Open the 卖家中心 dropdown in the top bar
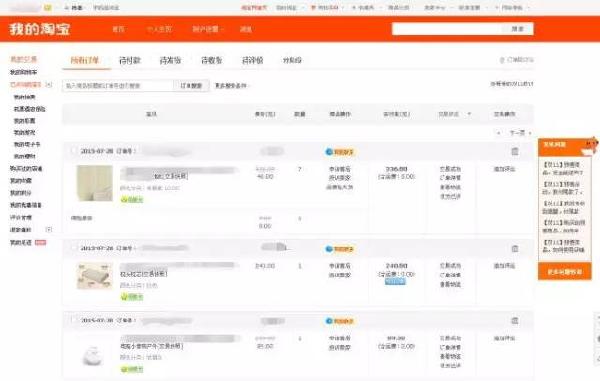Viewport: 600px width, 381px height. [437, 8]
